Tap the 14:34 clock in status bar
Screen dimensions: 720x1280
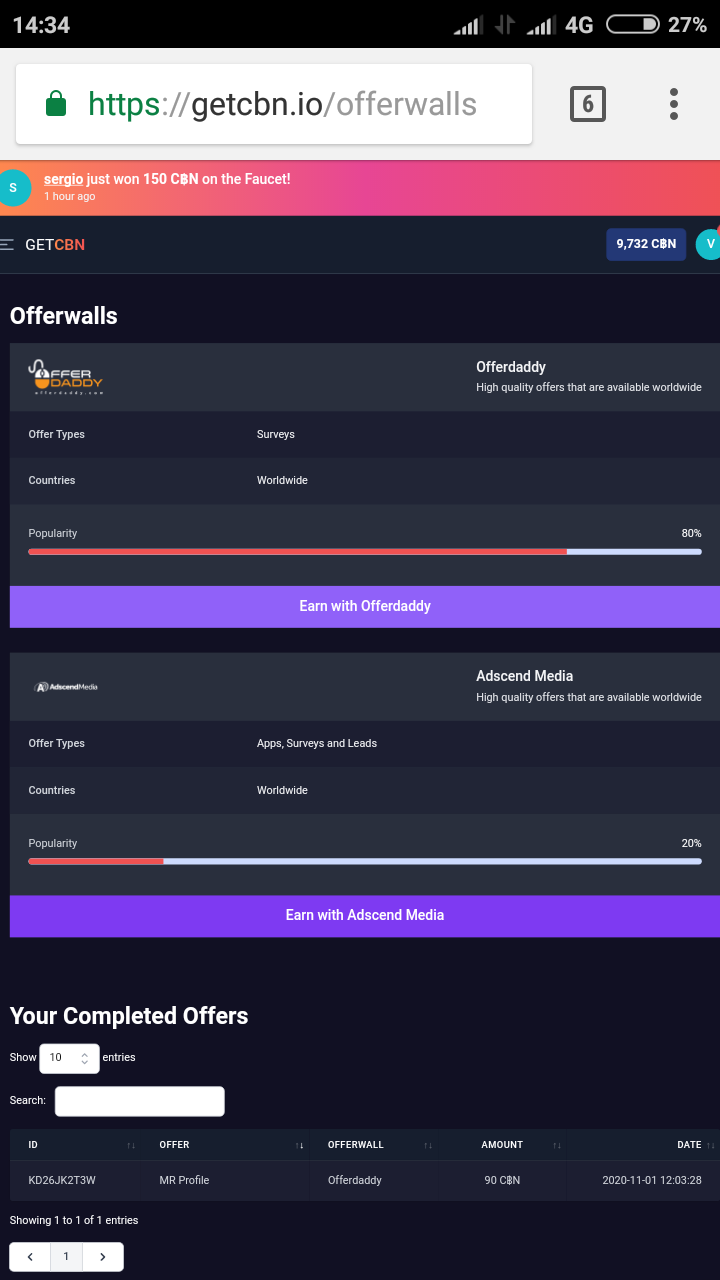click(41, 25)
